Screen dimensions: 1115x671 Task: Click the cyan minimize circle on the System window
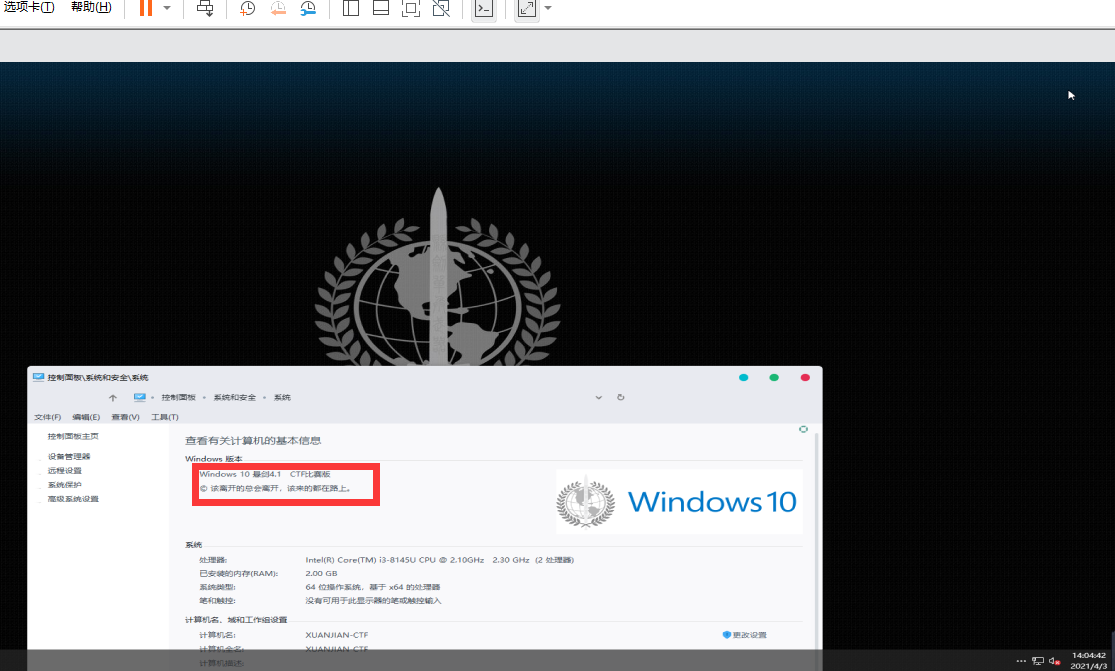743,377
